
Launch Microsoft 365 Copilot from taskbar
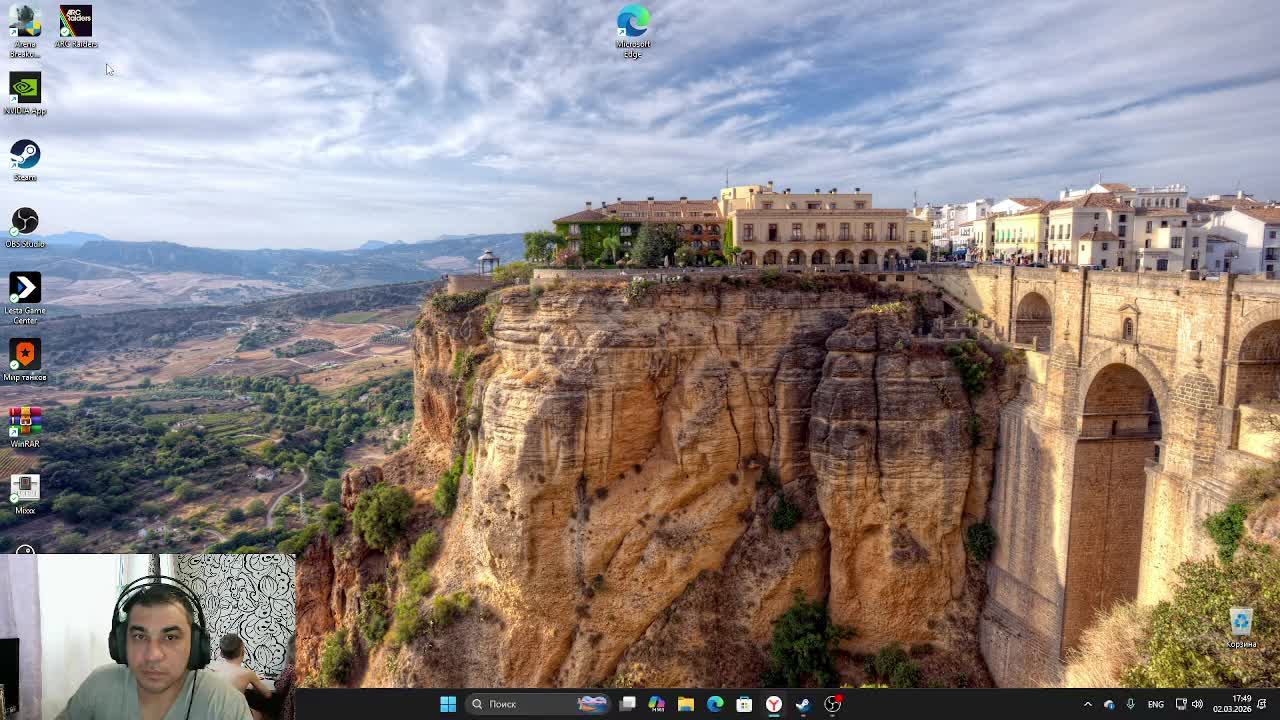[656, 704]
